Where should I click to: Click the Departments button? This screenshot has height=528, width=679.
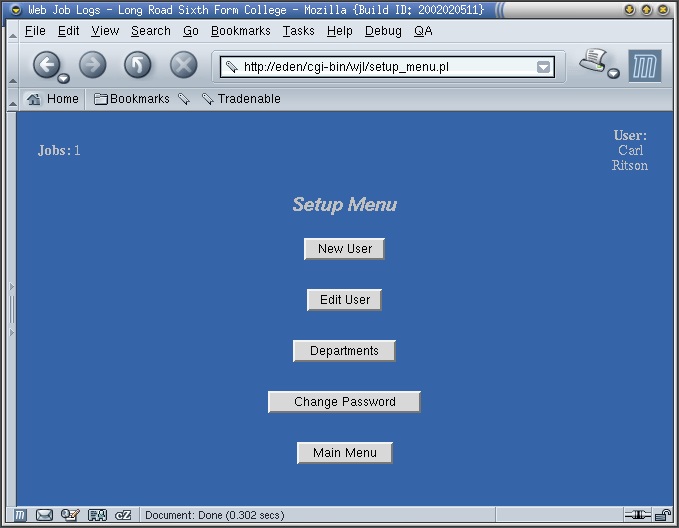point(344,351)
